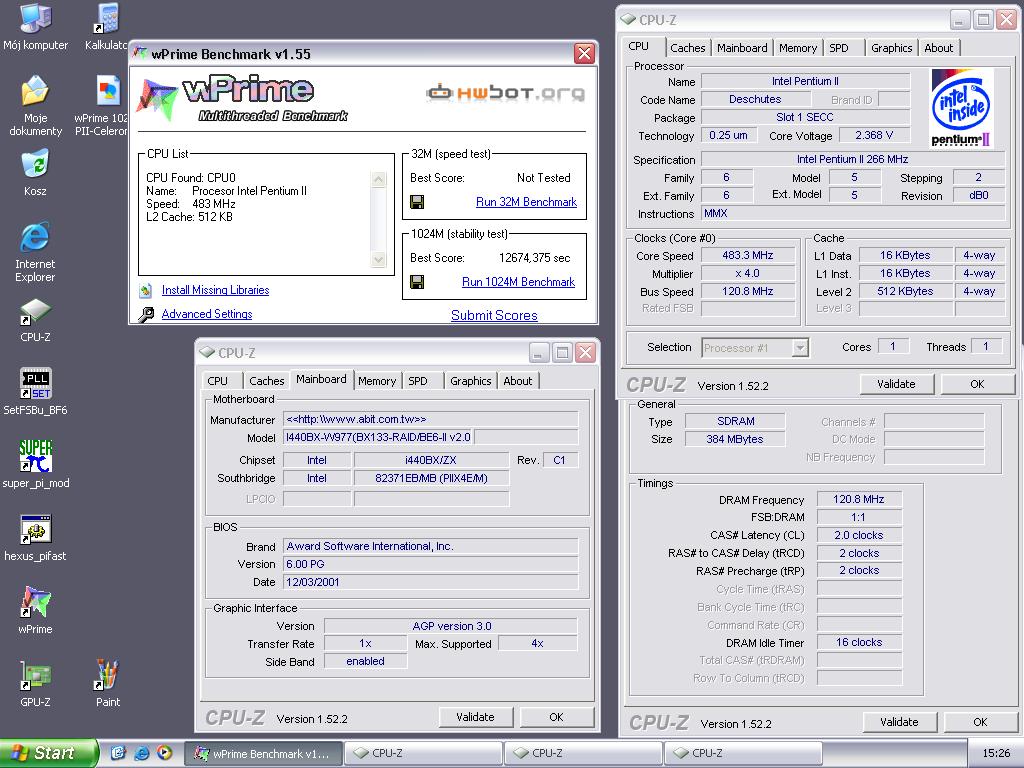
Task: Open Mój komputer desktop icon
Action: [35, 27]
